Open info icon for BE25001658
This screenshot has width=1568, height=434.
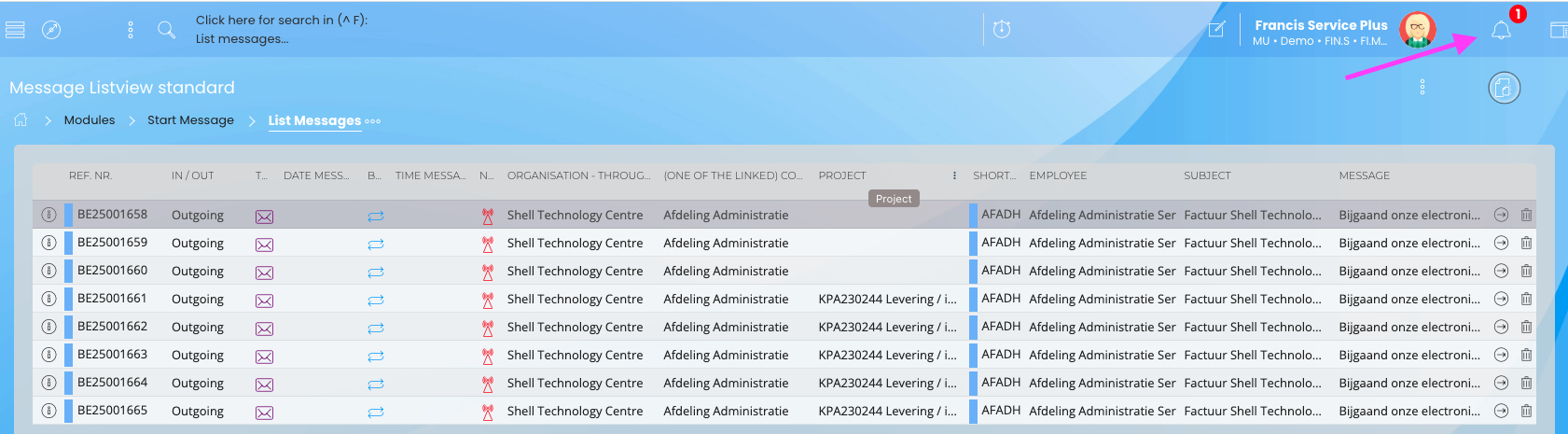[49, 215]
